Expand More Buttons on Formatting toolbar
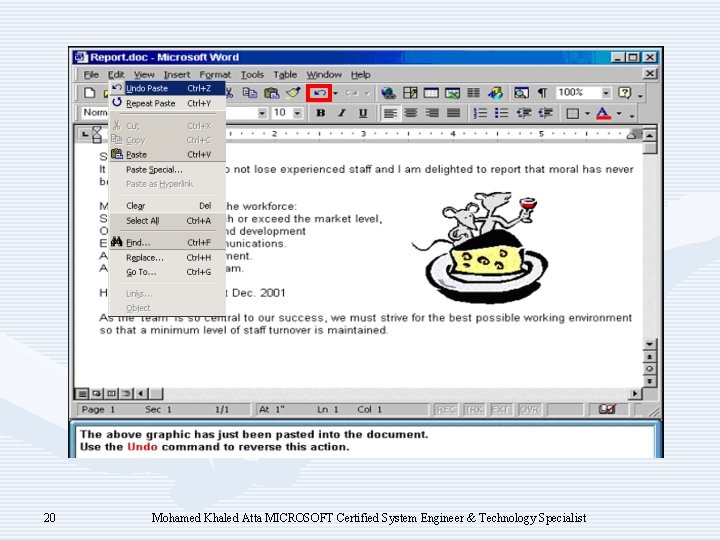This screenshot has height=540, width=720. tap(632, 115)
